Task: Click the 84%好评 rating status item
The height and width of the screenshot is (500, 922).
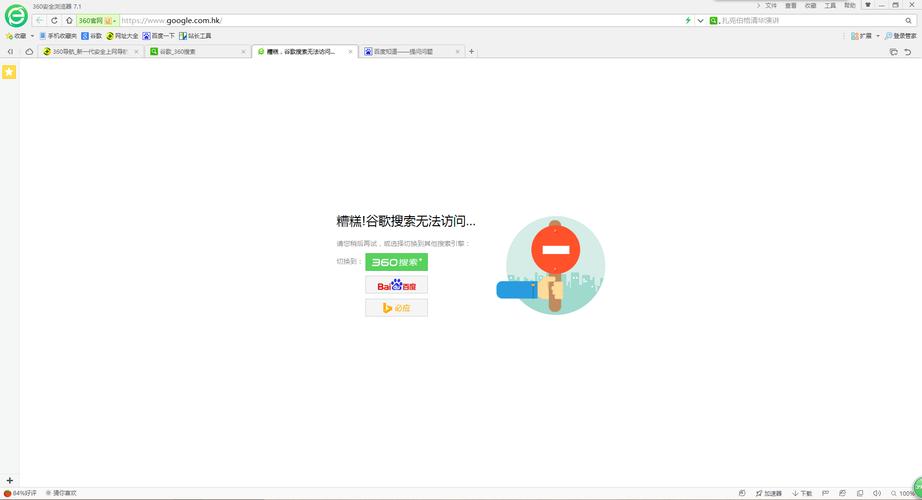Action: tap(21, 493)
